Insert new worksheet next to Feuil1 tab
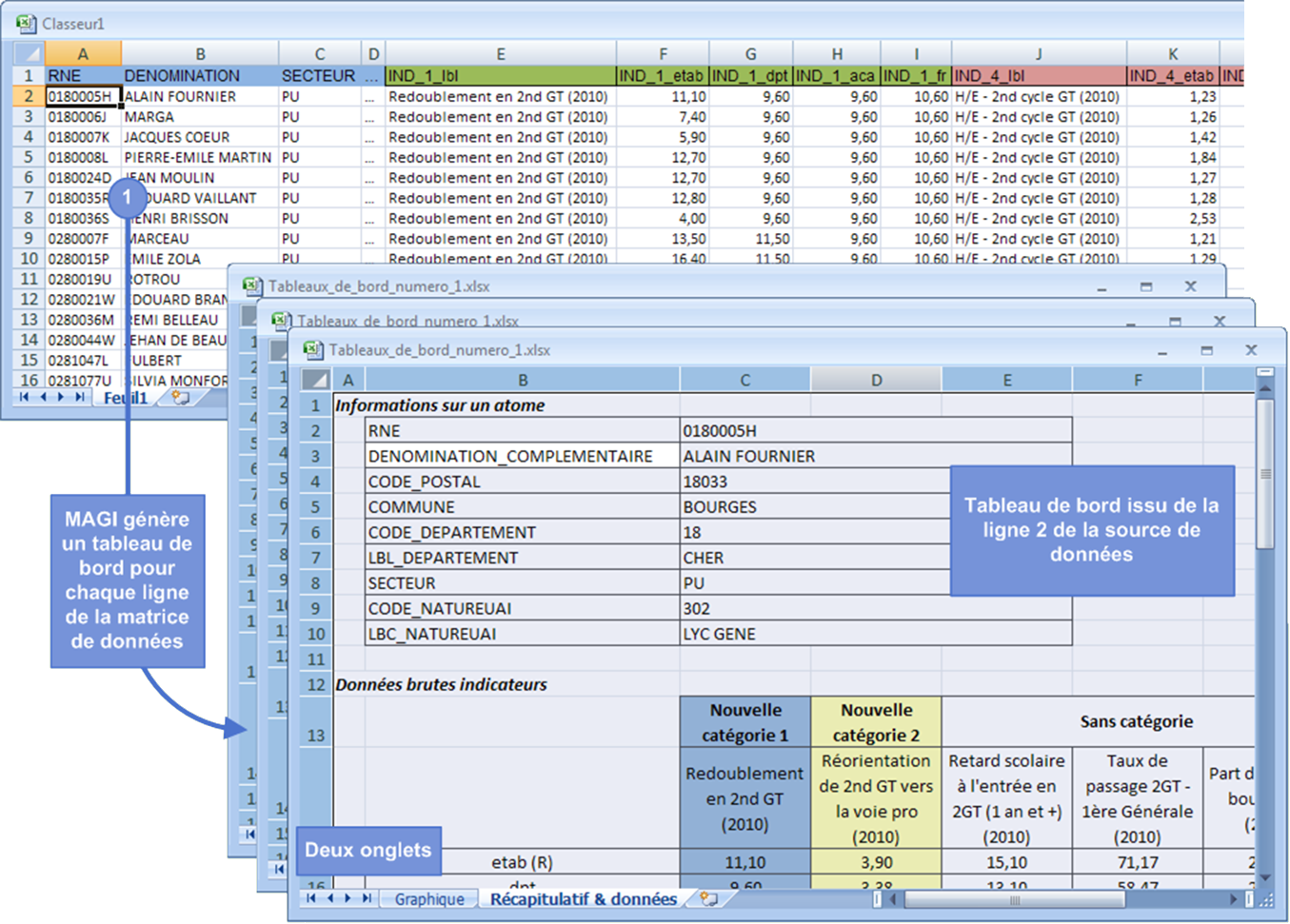The image size is (1290, 924). (x=180, y=398)
